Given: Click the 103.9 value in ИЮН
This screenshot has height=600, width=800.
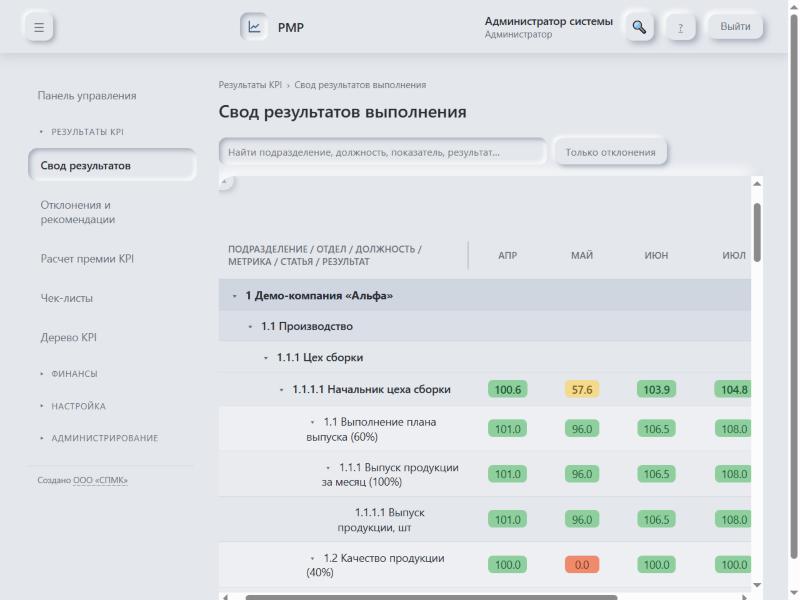Looking at the screenshot, I should coord(656,390).
